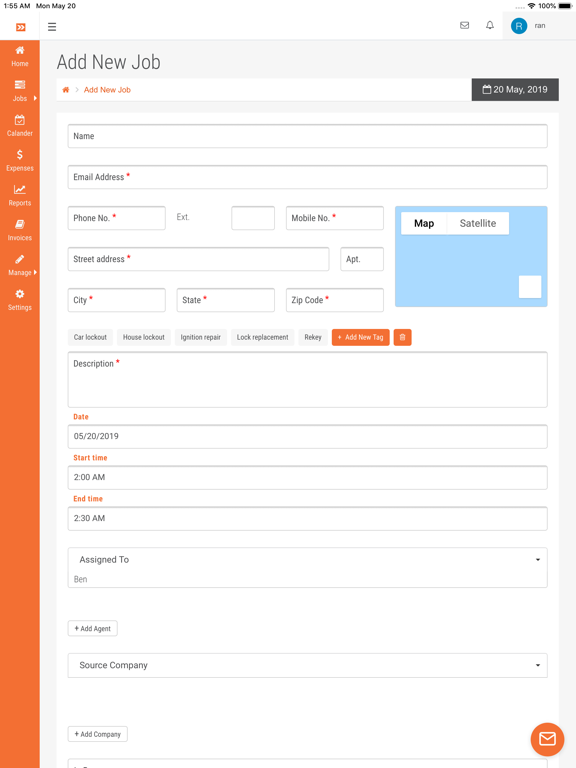Viewport: 576px width, 768px height.
Task: Click the Add New Tag button
Action: tap(360, 337)
